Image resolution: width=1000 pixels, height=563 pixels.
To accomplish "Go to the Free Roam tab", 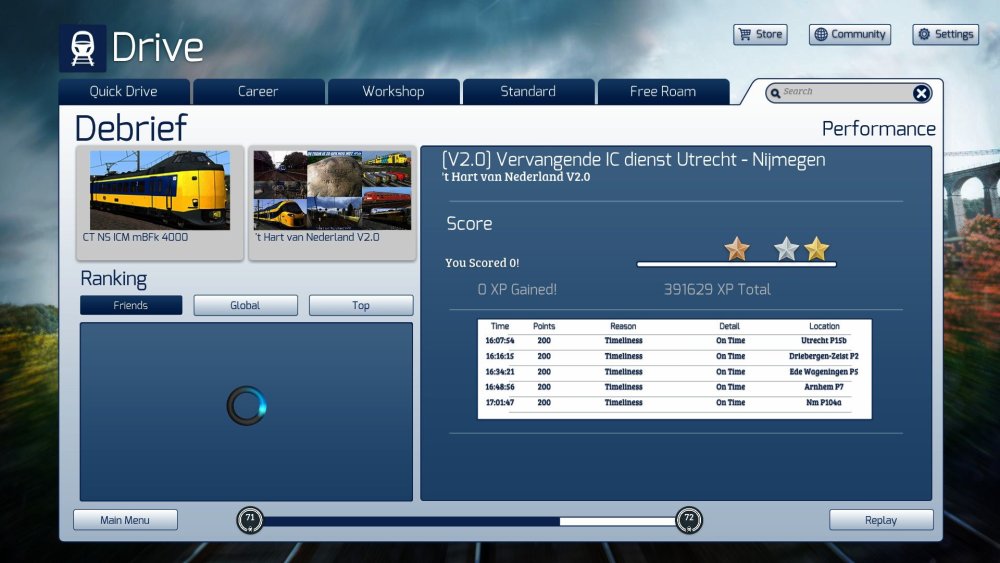I will 662,92.
